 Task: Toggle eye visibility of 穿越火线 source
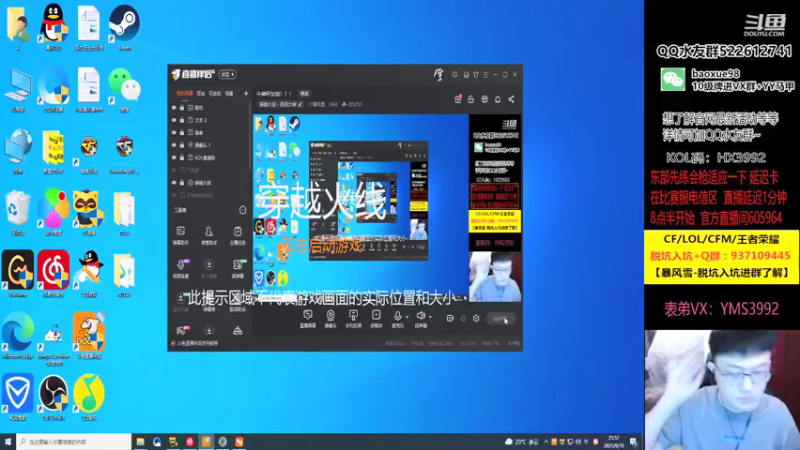tap(174, 182)
